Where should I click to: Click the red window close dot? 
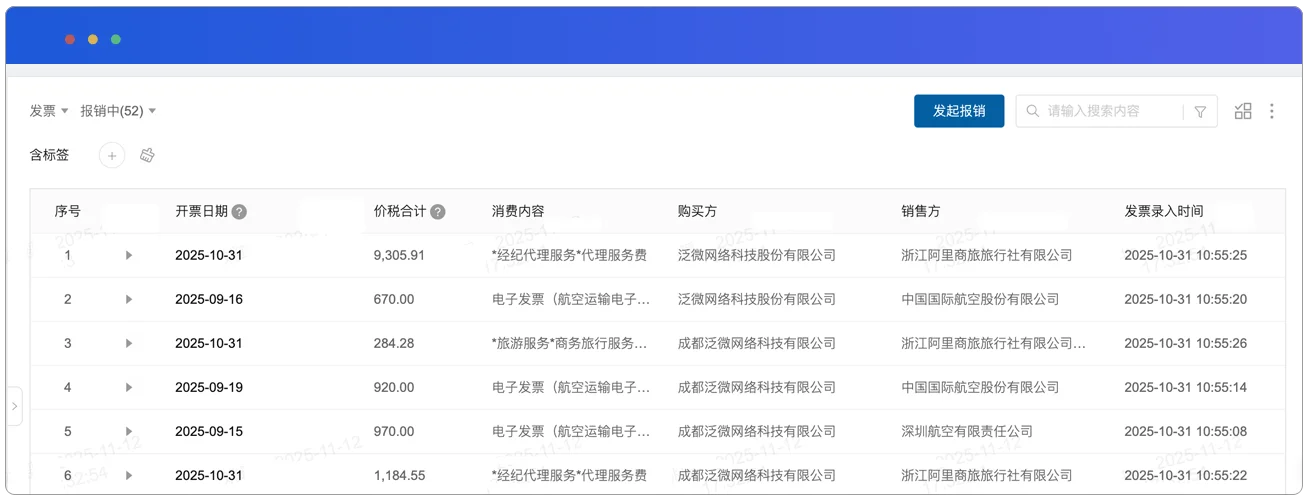[x=70, y=39]
